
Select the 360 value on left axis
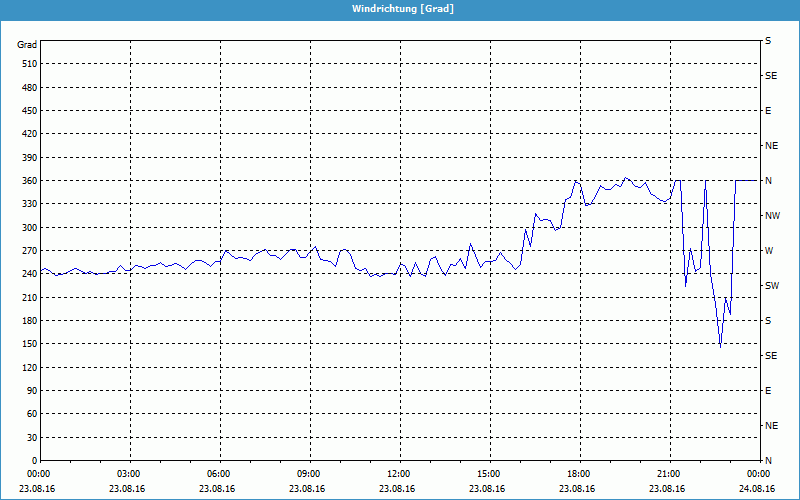[x=27, y=180]
